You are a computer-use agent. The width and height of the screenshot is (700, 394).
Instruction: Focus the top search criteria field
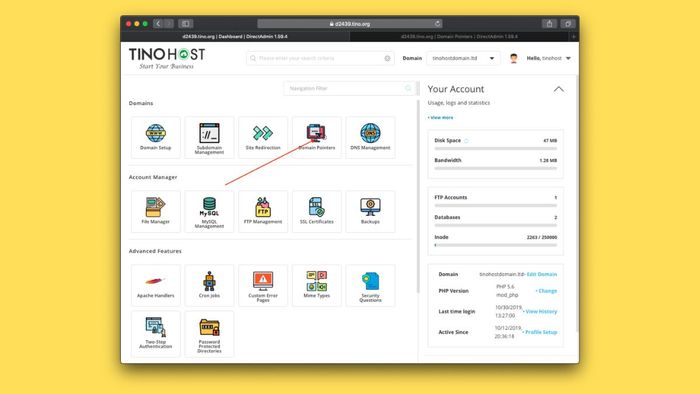coord(320,58)
